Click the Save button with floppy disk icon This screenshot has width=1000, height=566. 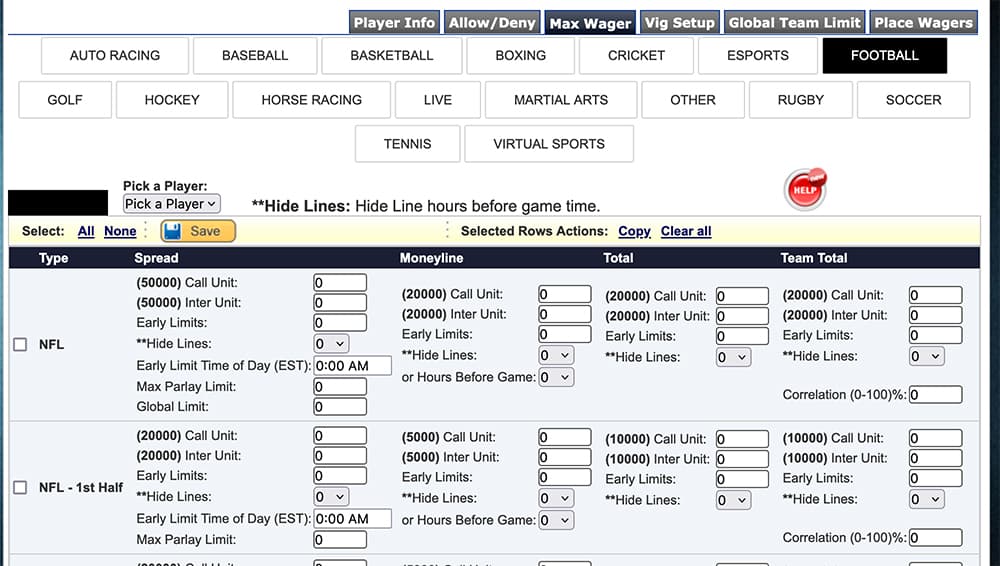tap(198, 231)
